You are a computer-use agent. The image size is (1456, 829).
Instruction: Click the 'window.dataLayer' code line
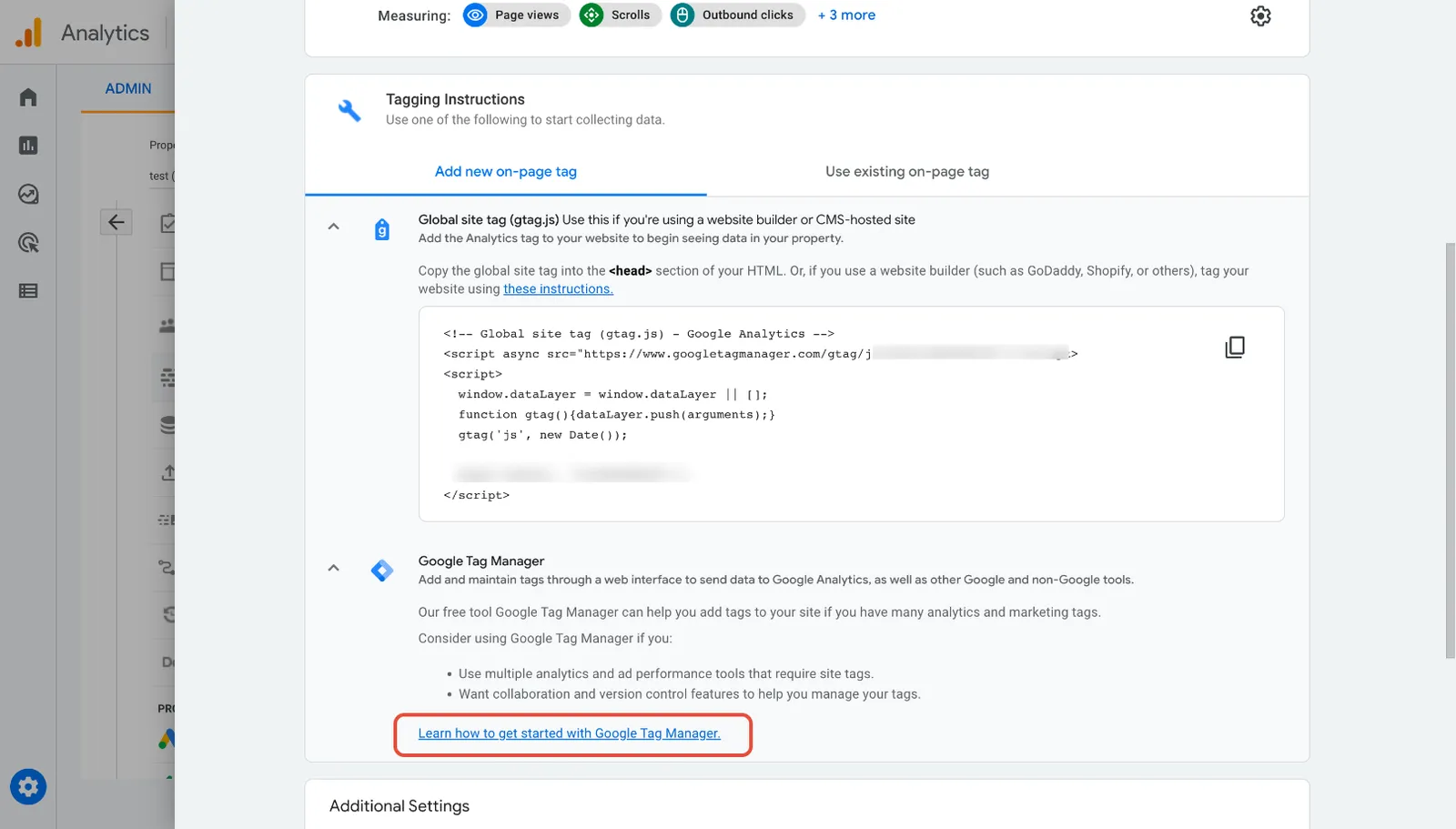(613, 395)
